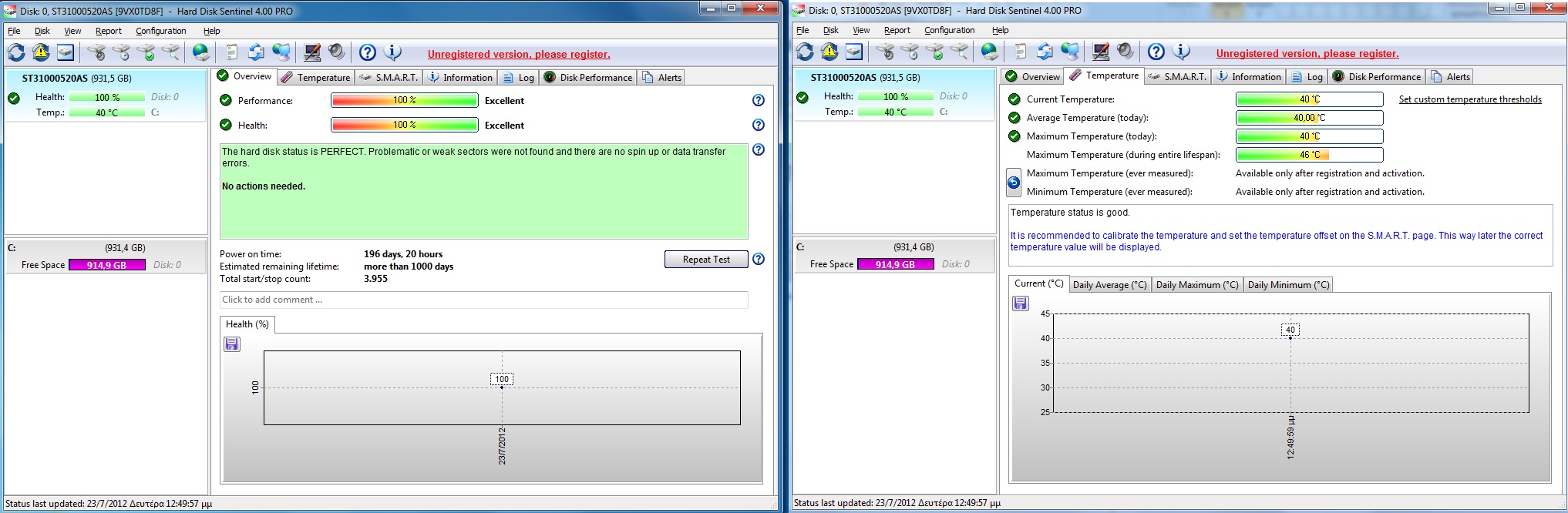Click lifespan Maximum Temperature 46 °C bar
The image size is (1568, 513).
(1309, 155)
